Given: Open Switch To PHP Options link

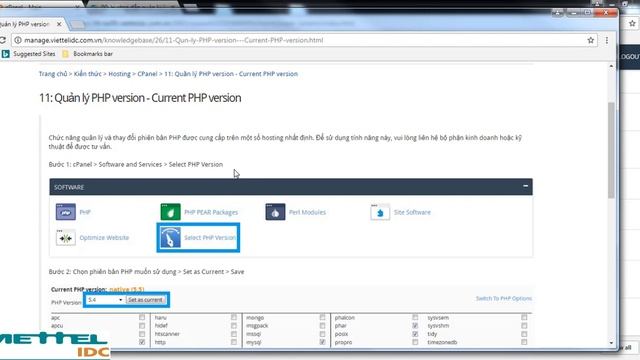Looking at the screenshot, I should (x=504, y=298).
